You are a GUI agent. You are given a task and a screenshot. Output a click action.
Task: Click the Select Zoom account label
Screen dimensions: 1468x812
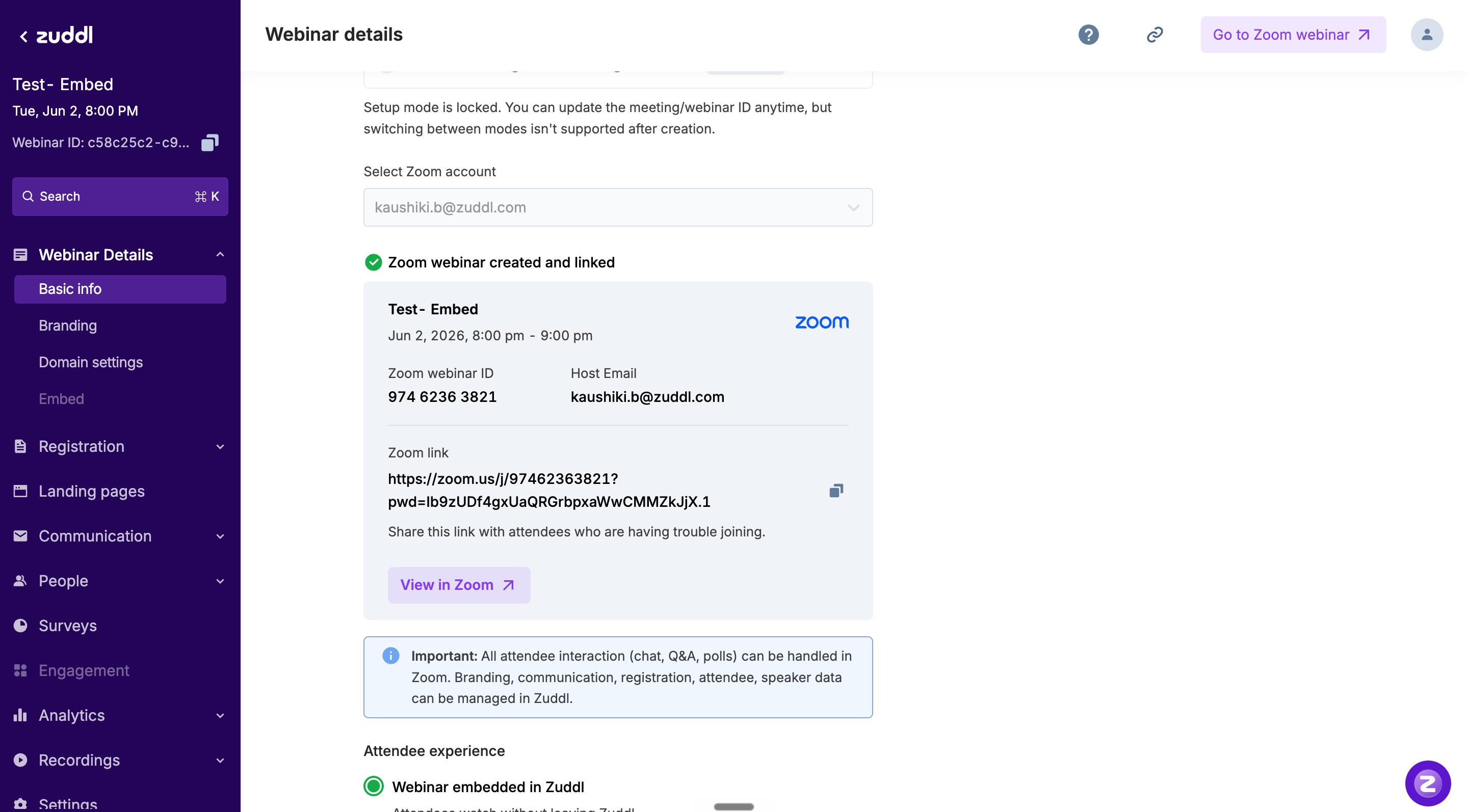pos(430,171)
